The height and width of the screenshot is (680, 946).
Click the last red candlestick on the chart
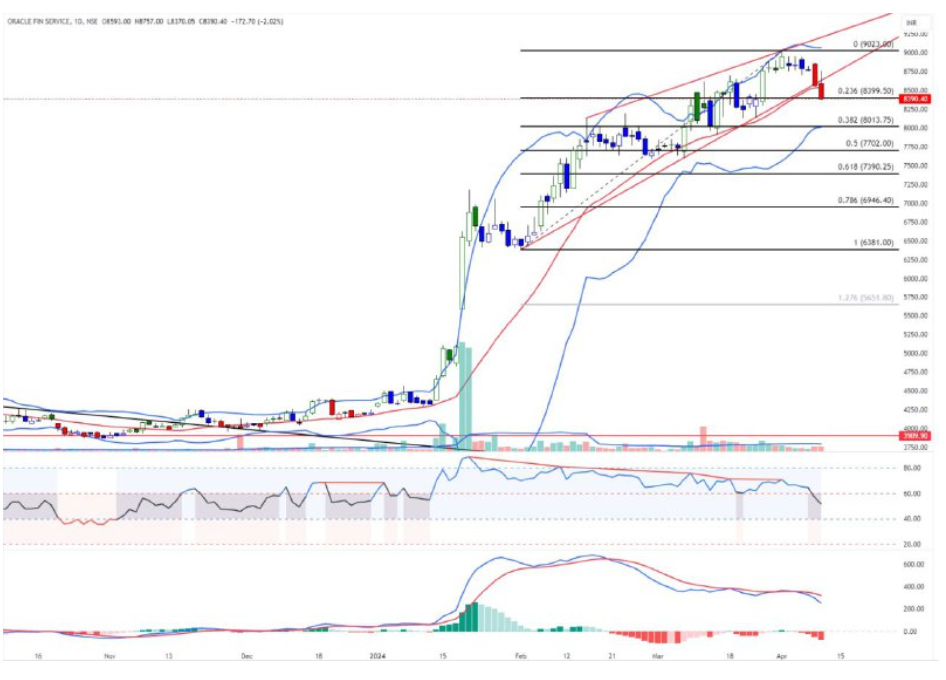click(x=822, y=92)
